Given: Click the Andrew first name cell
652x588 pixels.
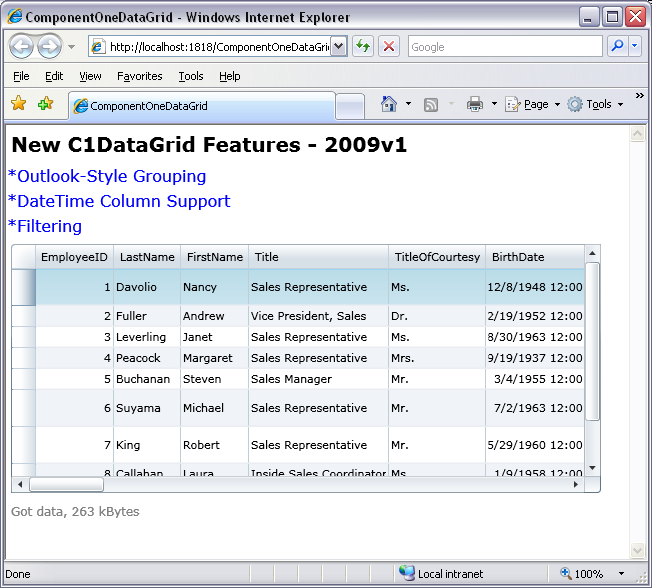Looking at the screenshot, I should [x=215, y=316].
